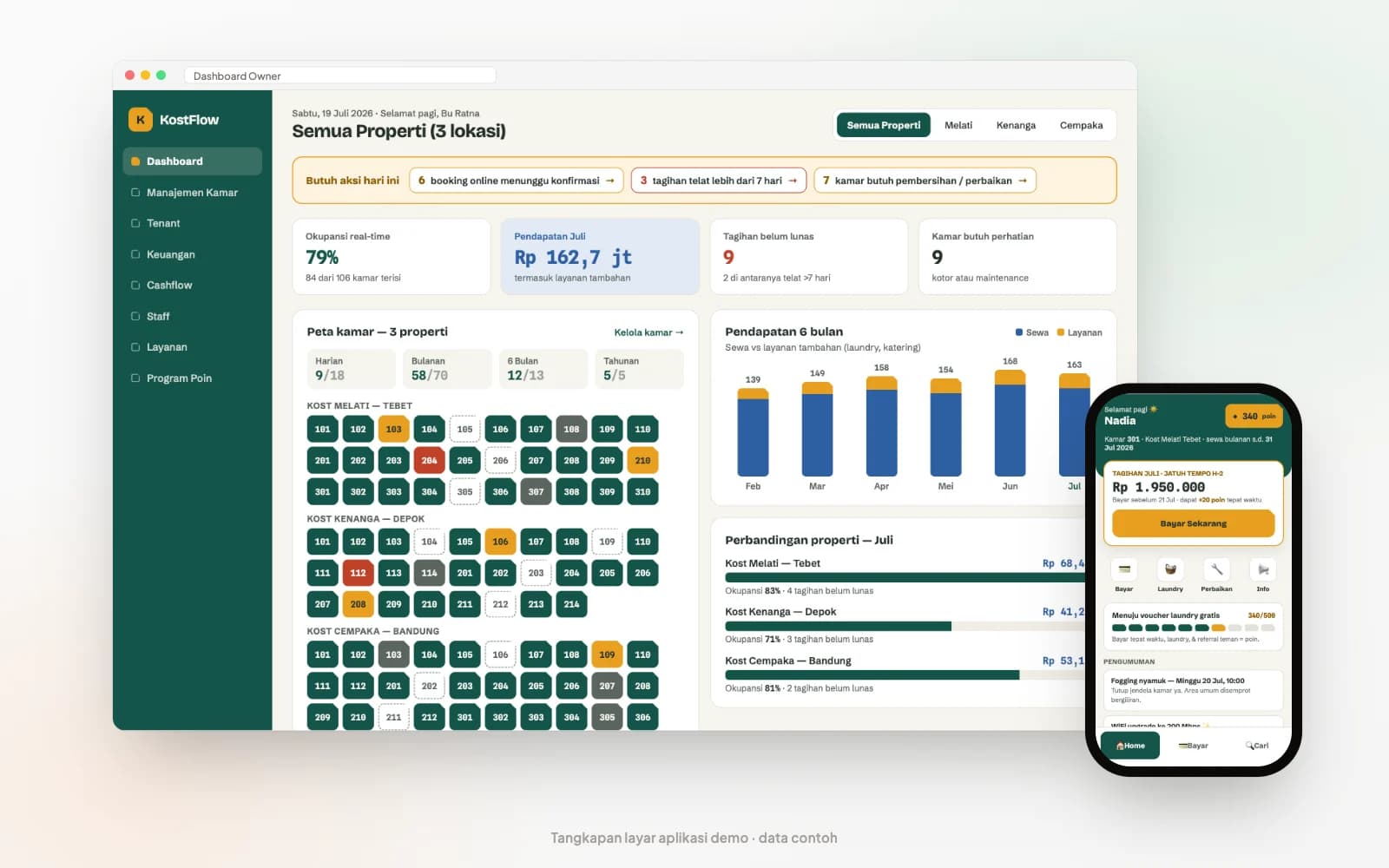Click the orange Layanan legend swatch
The image size is (1389, 868).
(x=1061, y=332)
